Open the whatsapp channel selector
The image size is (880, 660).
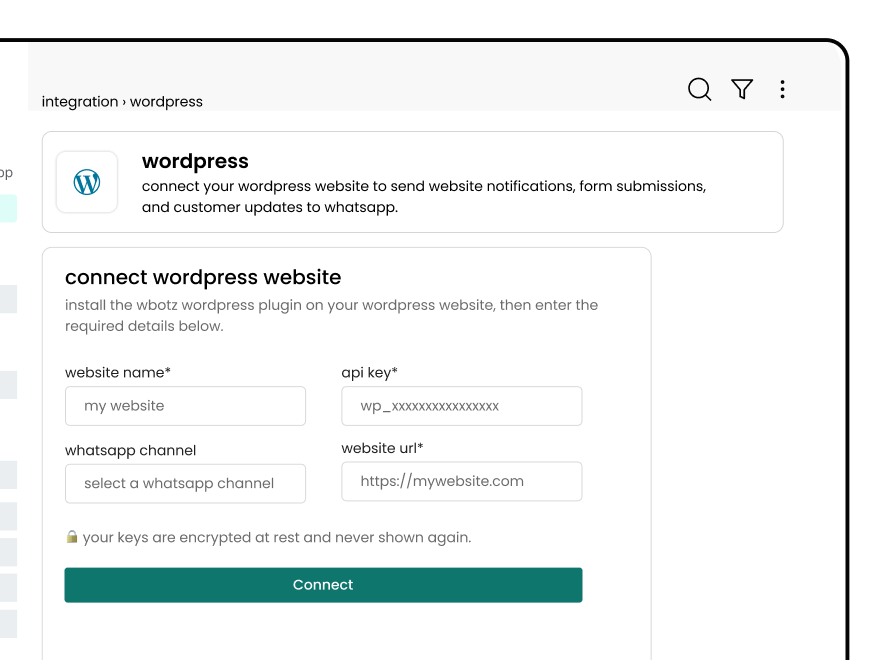click(x=185, y=483)
